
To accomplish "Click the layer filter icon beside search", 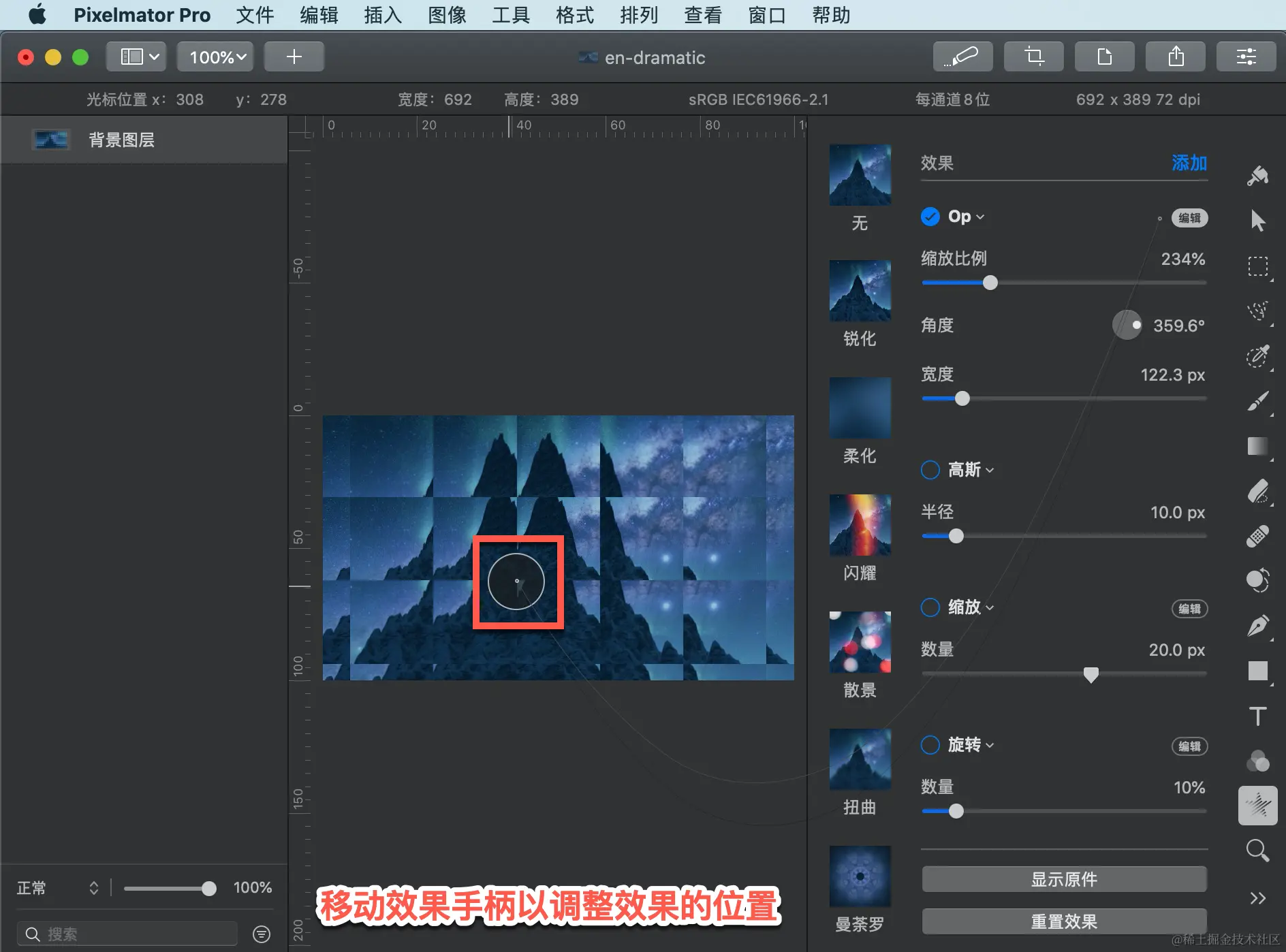I will 262,934.
